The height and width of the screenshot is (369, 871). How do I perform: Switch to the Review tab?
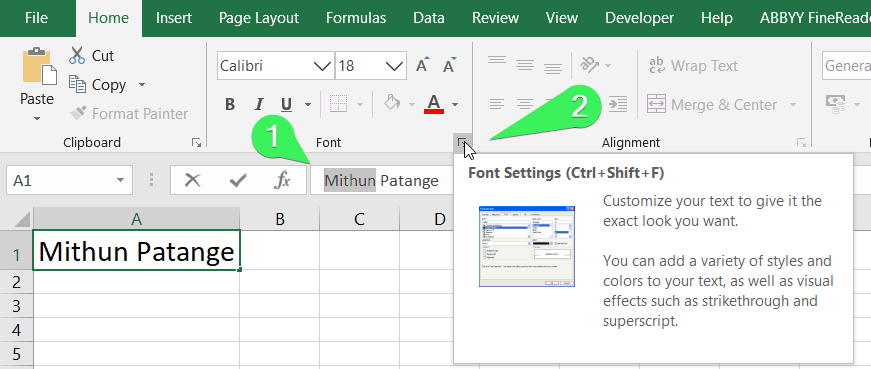pyautogui.click(x=495, y=18)
